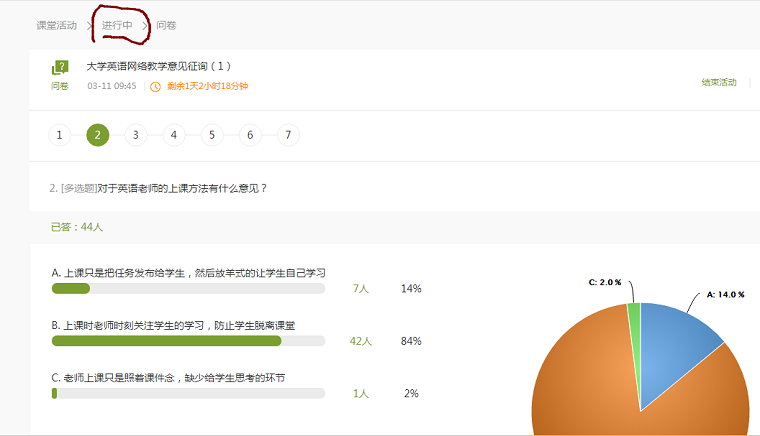The height and width of the screenshot is (436, 760).
Task: Click option B progress bar
Action: pyautogui.click(x=189, y=341)
